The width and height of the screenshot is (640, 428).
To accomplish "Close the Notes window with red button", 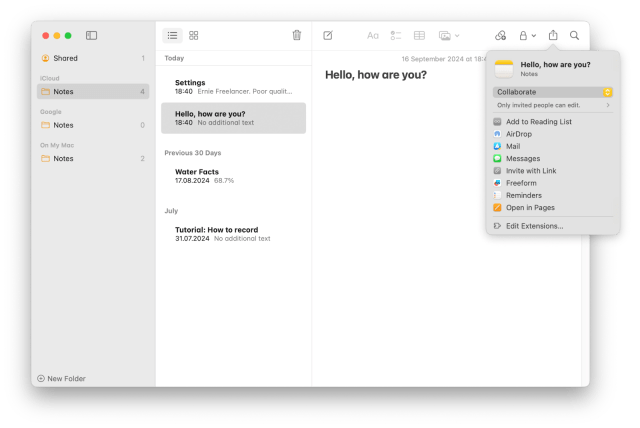I will point(46,35).
